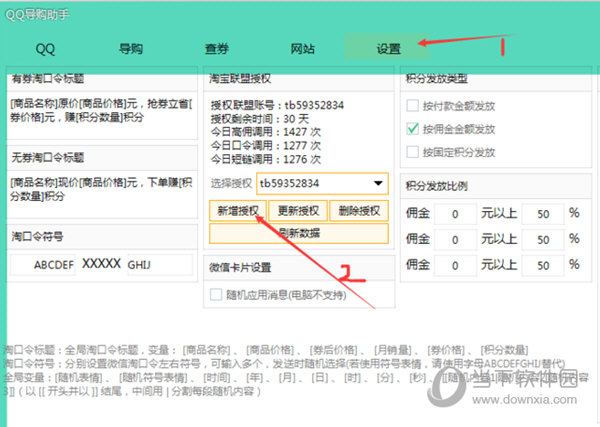This screenshot has height=427, width=600.
Task: Click second row percentage field
Action: pyautogui.click(x=543, y=240)
